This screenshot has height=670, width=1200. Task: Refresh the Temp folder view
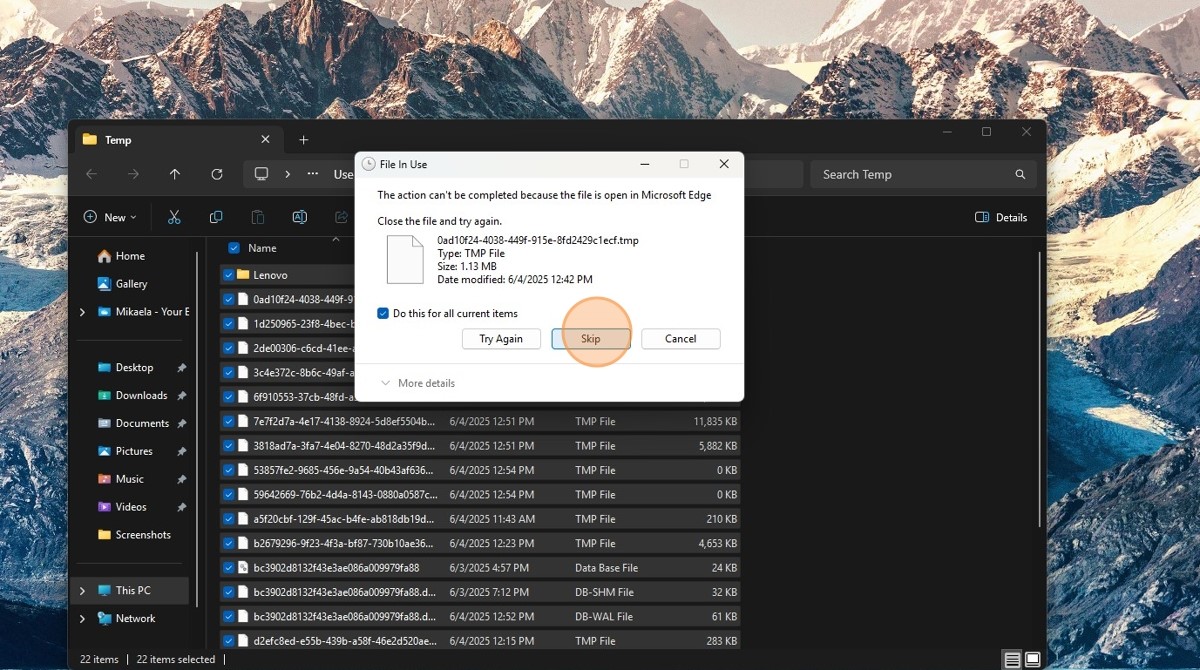[217, 174]
